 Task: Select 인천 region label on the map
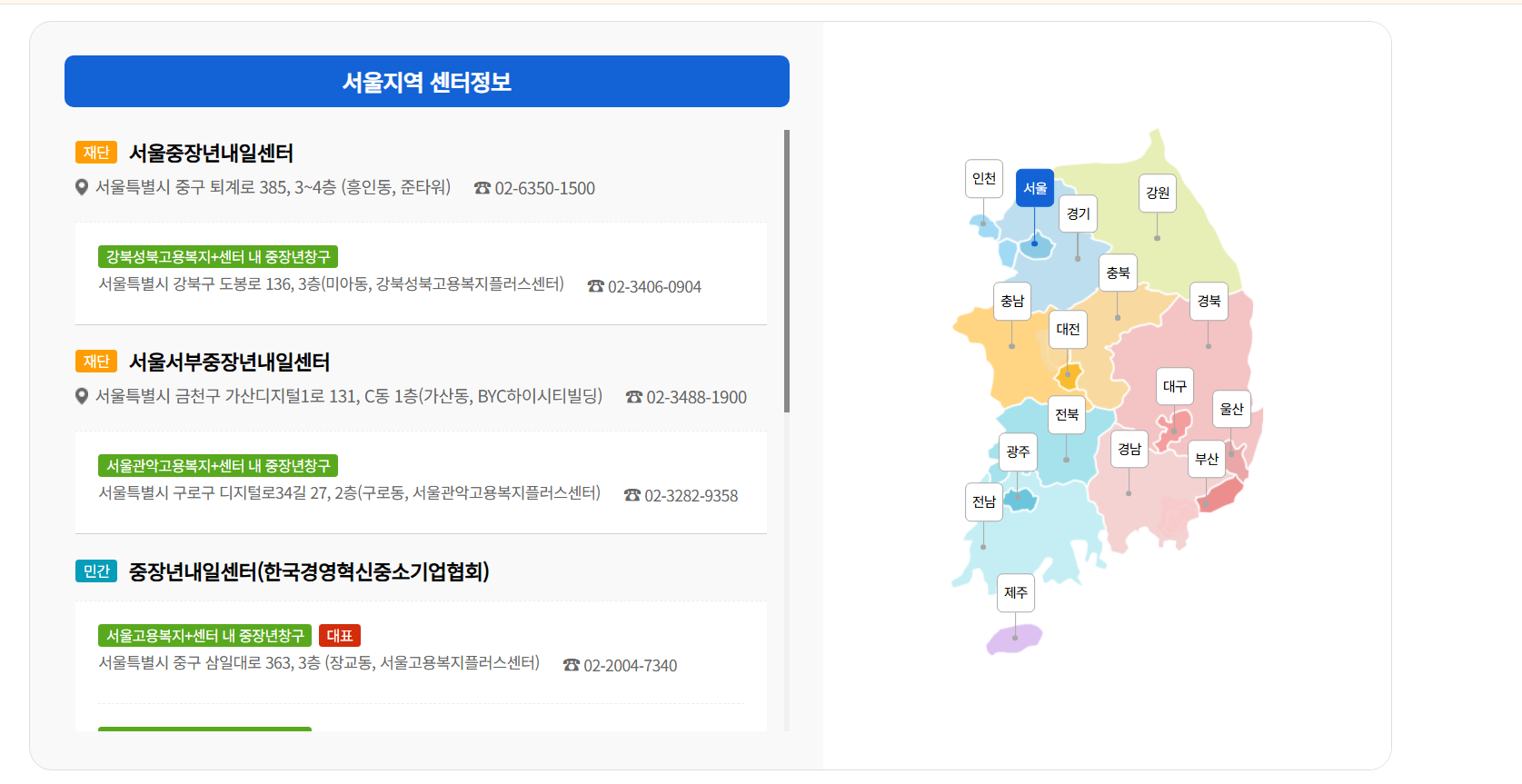[x=983, y=178]
